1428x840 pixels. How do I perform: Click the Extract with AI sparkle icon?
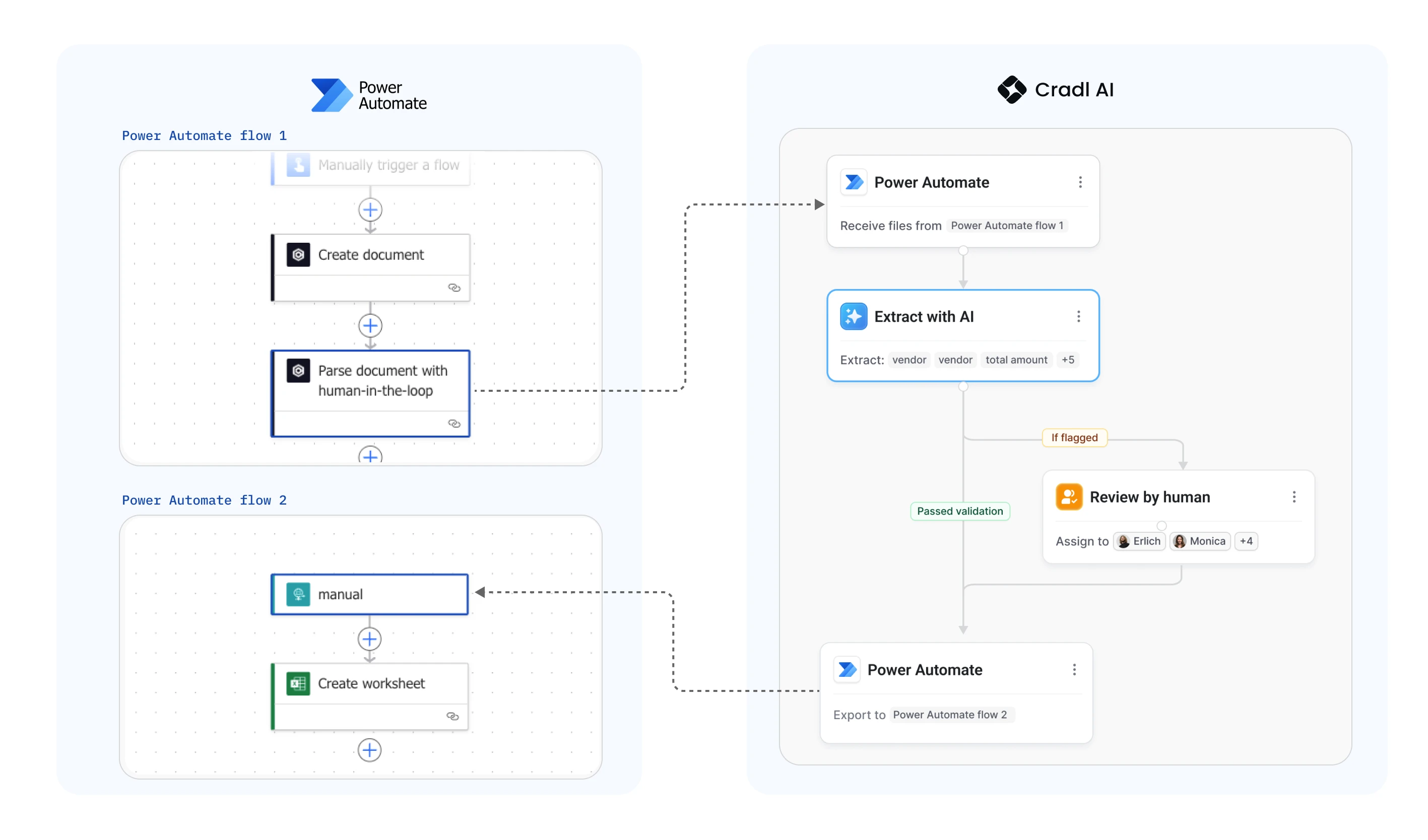point(854,317)
